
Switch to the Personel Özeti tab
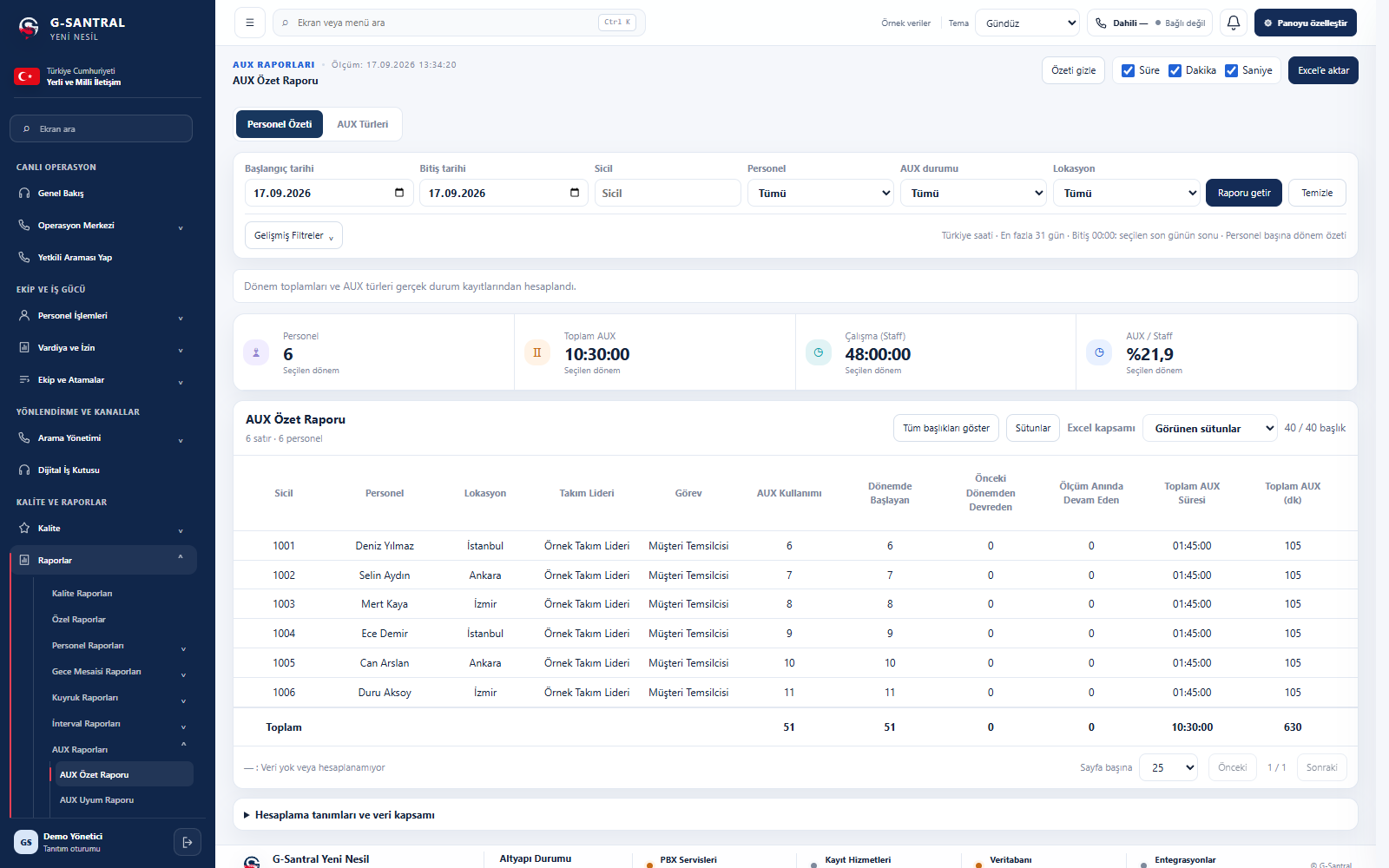pos(280,124)
